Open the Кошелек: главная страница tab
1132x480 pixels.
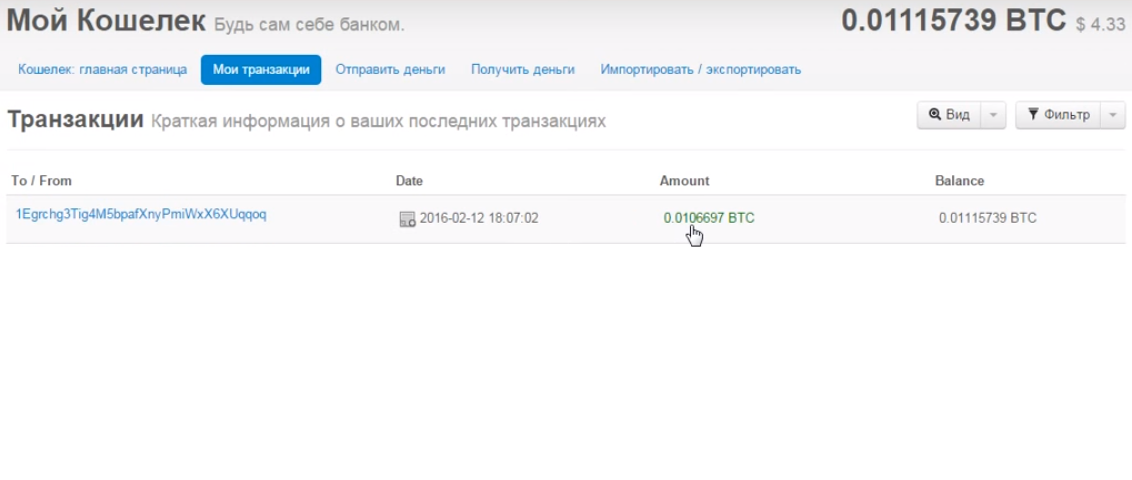coord(102,70)
